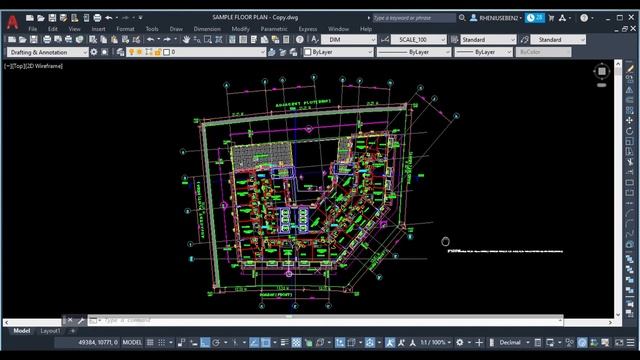Click the search magnifier icon in title bar
Screen dimensions: 640x360
[x=462, y=18]
